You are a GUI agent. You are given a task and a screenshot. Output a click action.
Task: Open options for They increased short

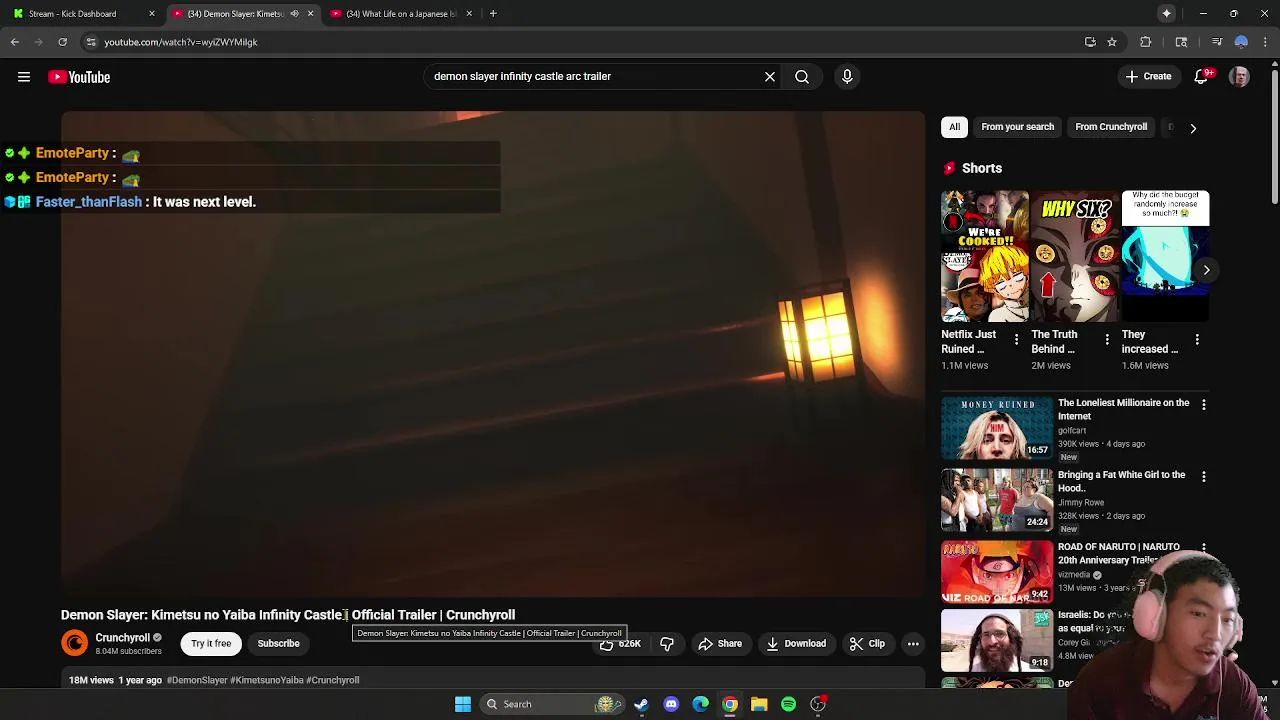coord(1197,340)
